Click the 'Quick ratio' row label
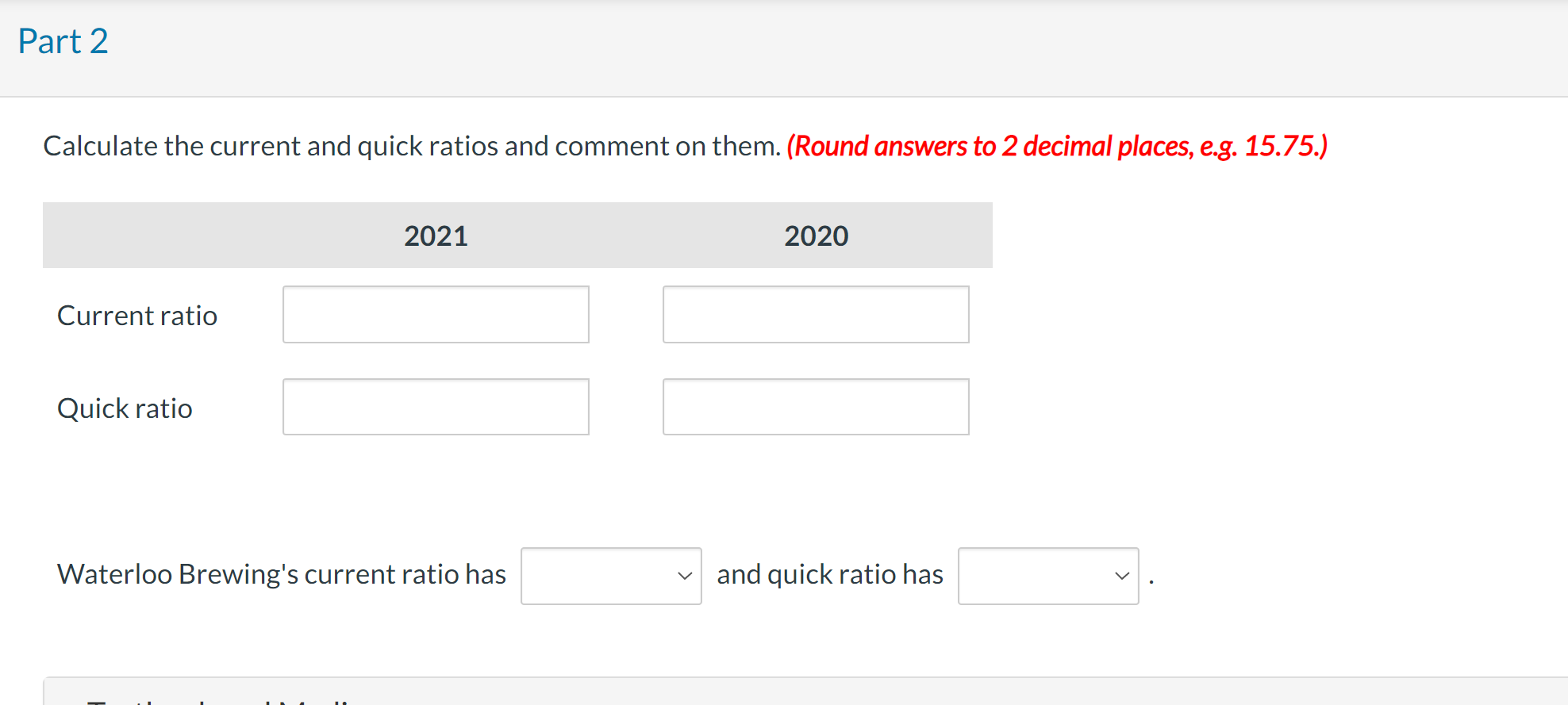 point(124,408)
